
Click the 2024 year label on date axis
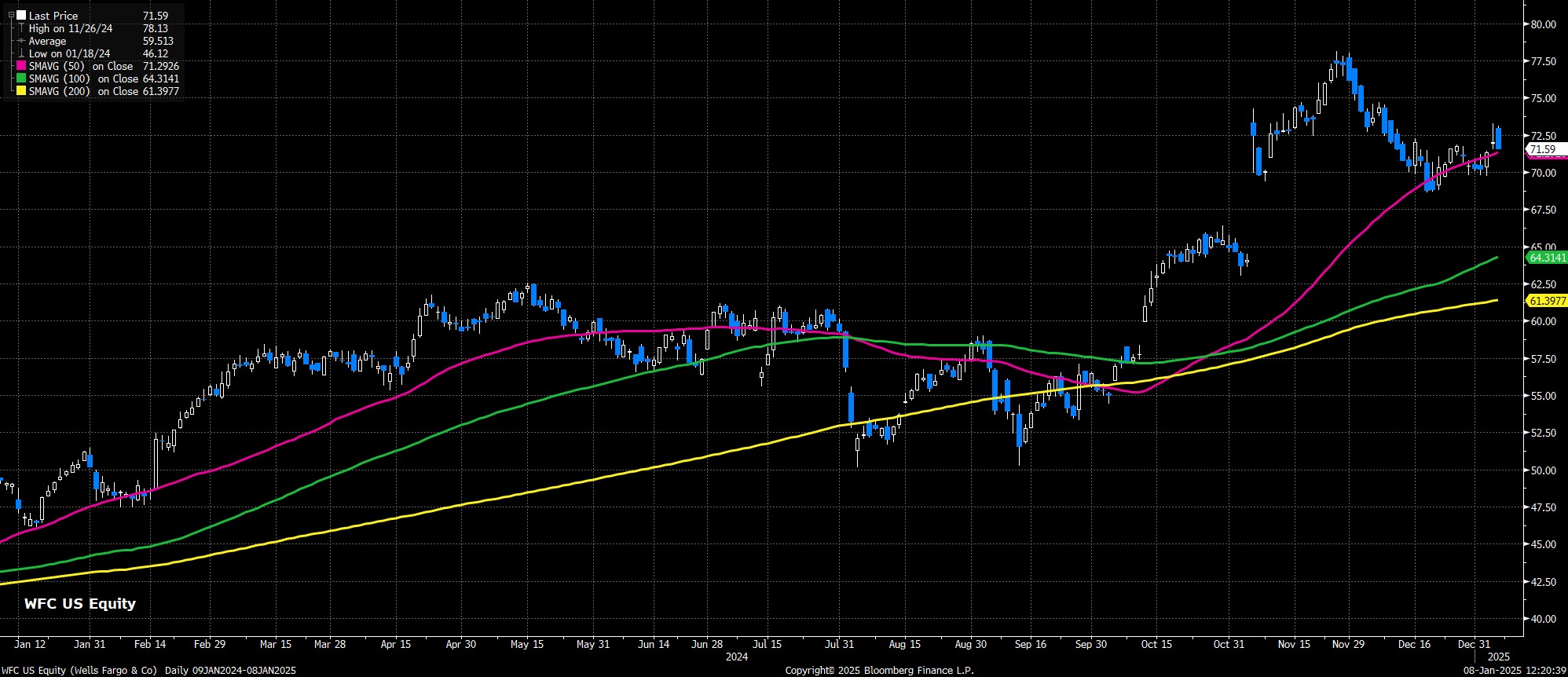click(737, 657)
